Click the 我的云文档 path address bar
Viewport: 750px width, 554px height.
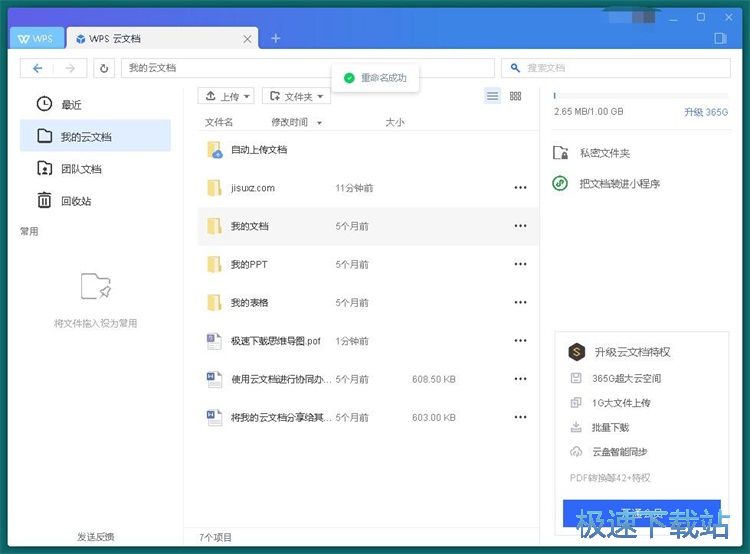point(308,68)
